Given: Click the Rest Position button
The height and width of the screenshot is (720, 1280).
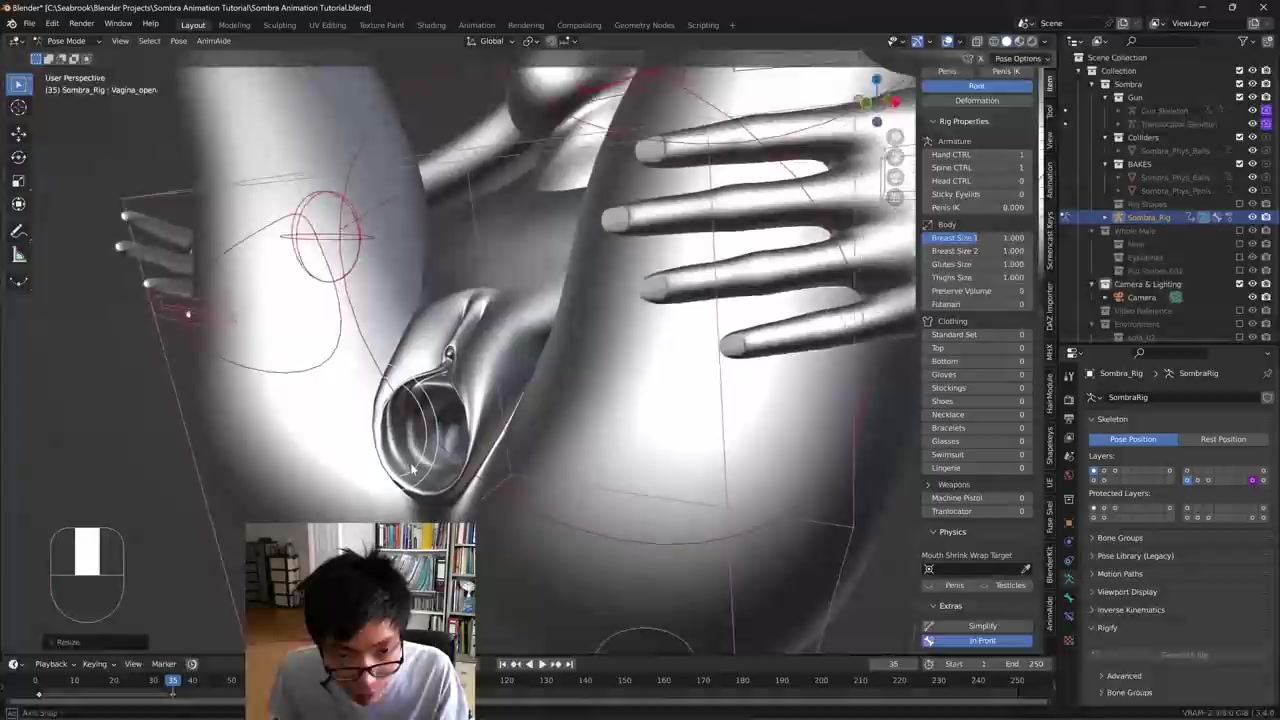Looking at the screenshot, I should (x=1222, y=439).
